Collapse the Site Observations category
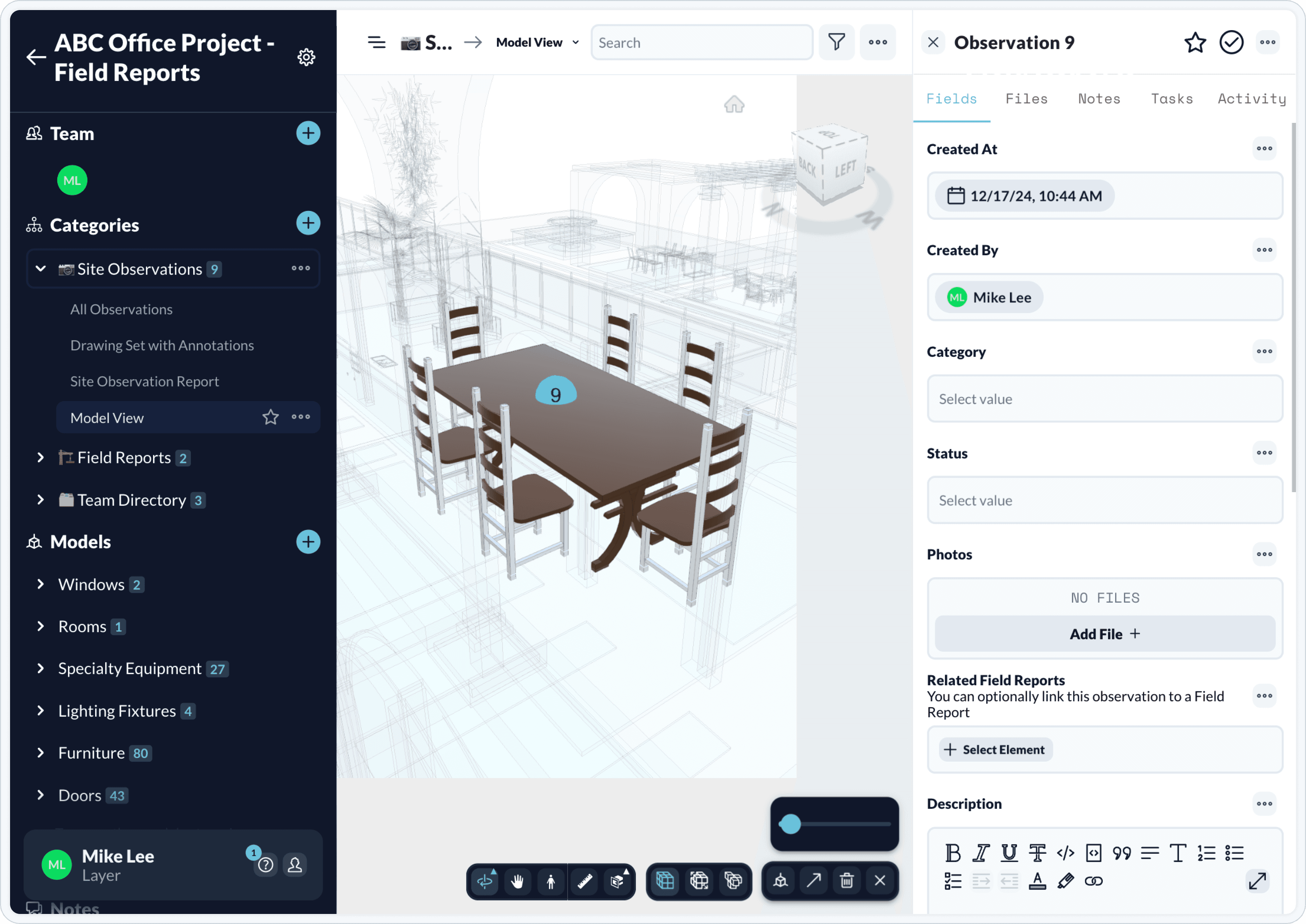This screenshot has width=1306, height=924. (x=41, y=268)
